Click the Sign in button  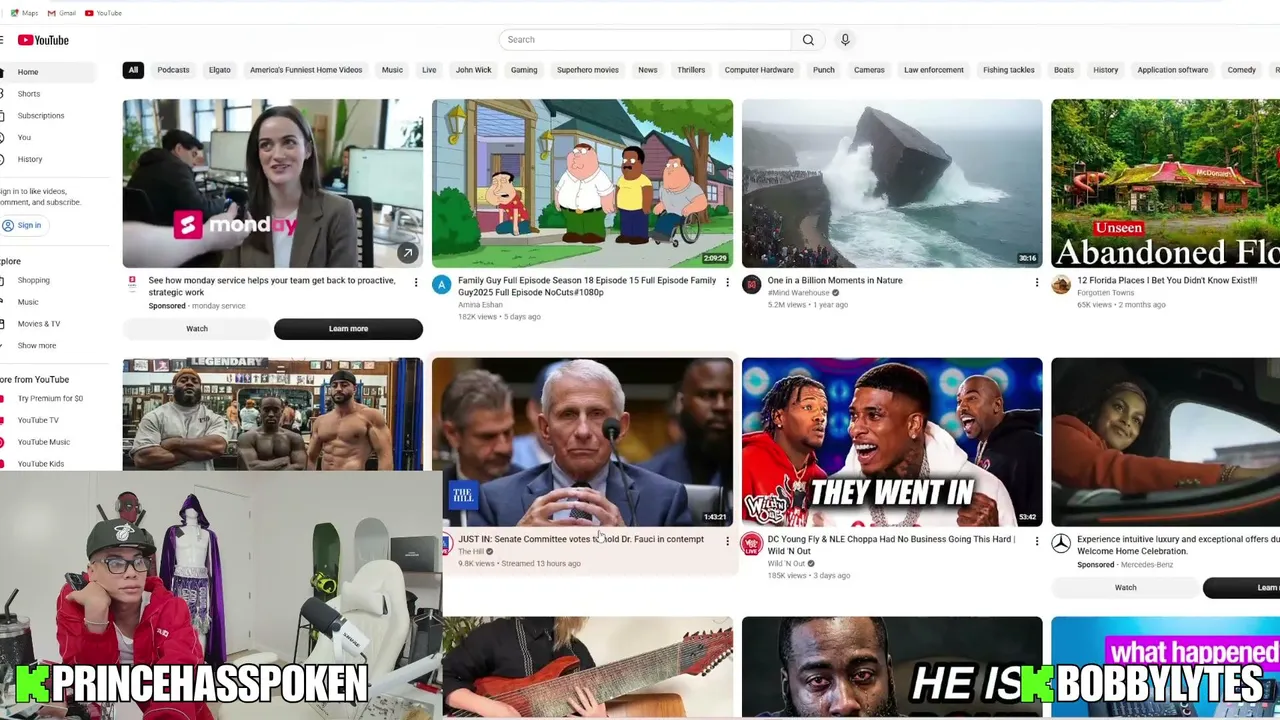pyautogui.click(x=22, y=225)
